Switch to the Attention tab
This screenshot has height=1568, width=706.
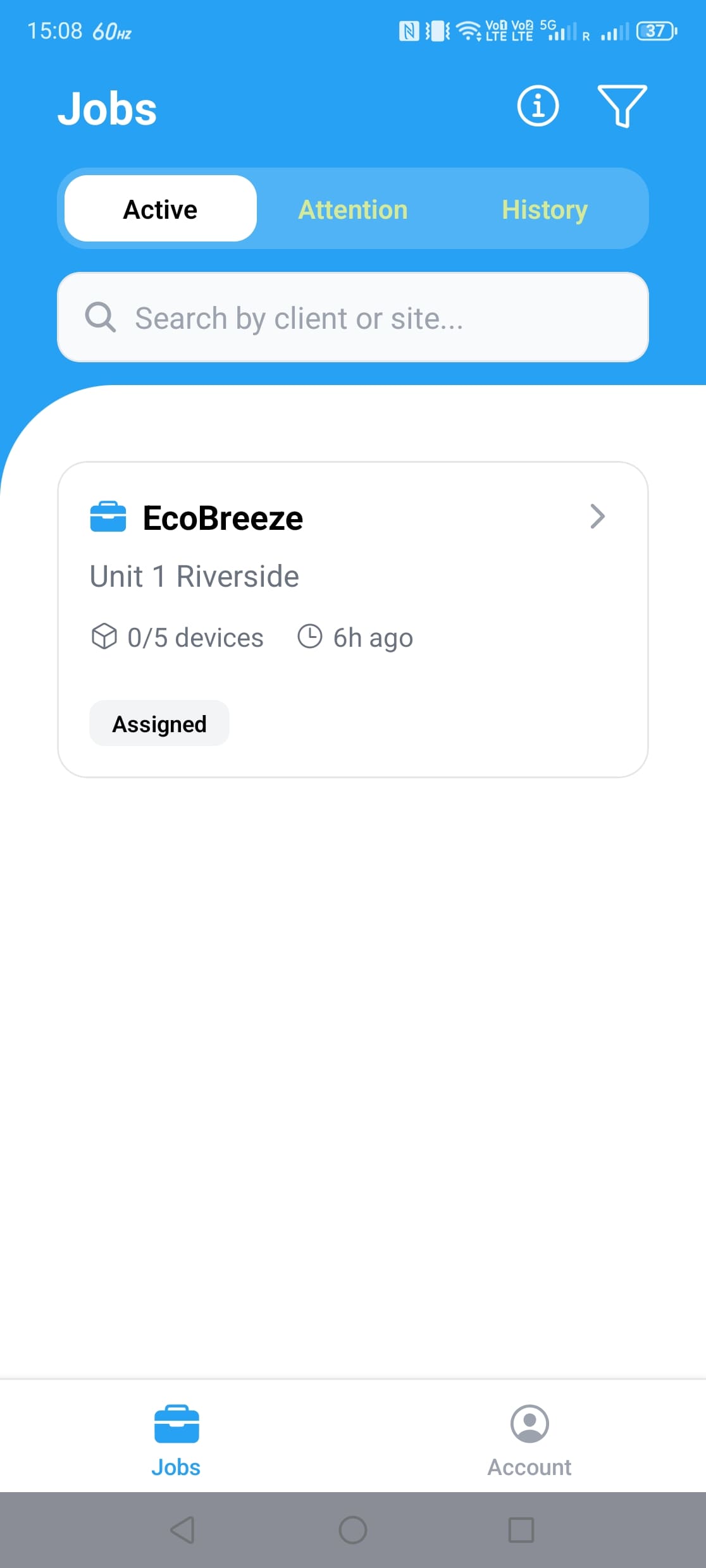click(x=352, y=209)
